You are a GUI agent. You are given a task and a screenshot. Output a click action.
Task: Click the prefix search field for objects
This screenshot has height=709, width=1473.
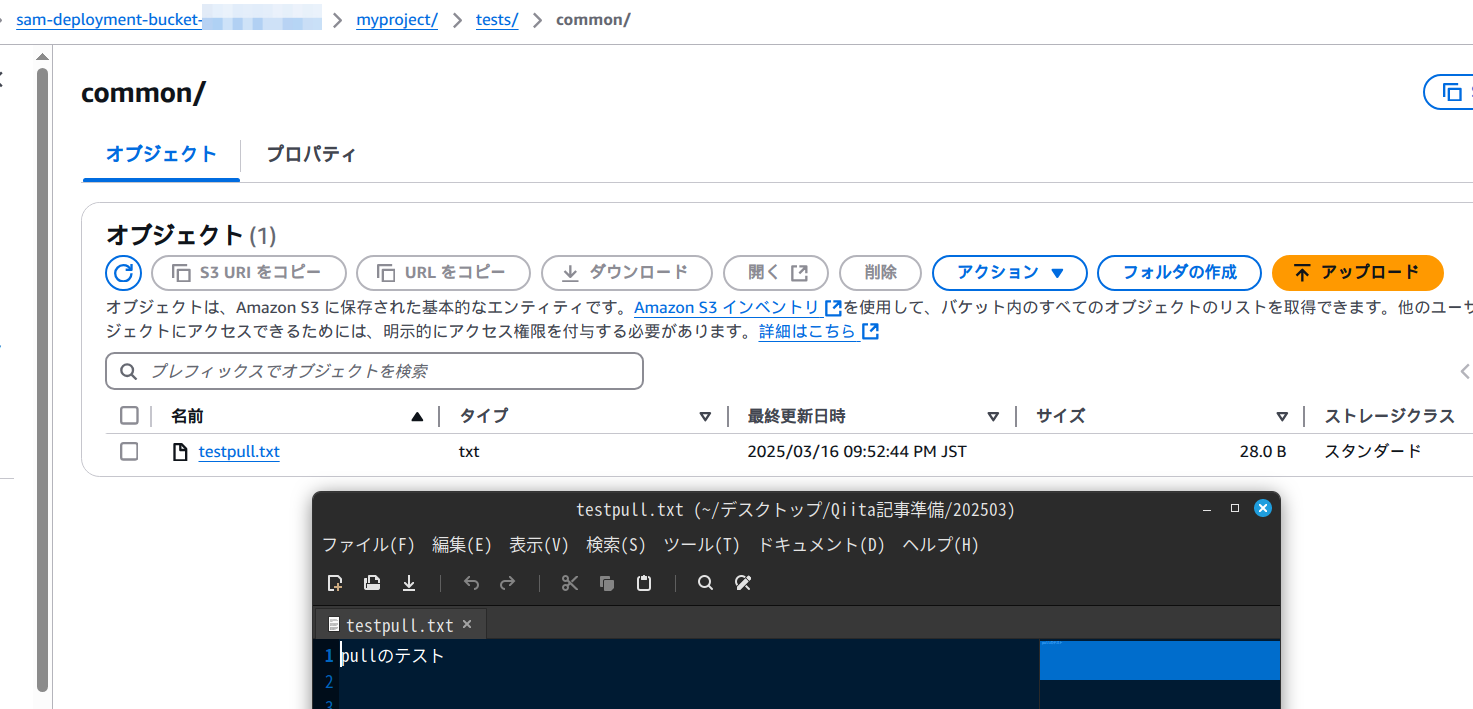tap(374, 370)
